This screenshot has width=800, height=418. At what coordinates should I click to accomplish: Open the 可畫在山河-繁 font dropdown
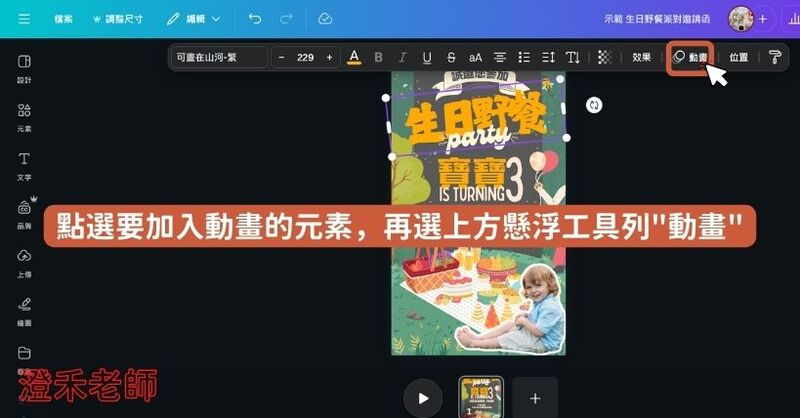click(x=217, y=58)
